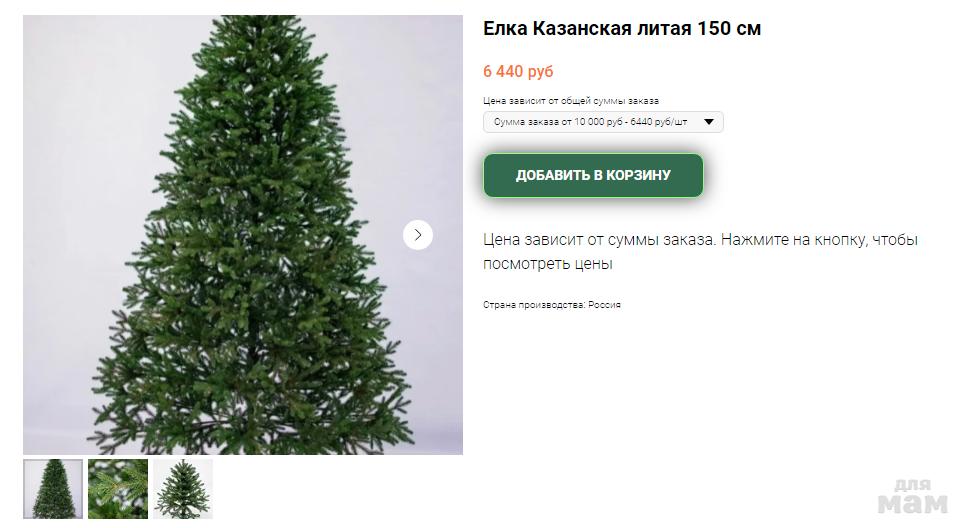Click the word 'Россия'
This screenshot has width=963, height=528.
(x=604, y=305)
